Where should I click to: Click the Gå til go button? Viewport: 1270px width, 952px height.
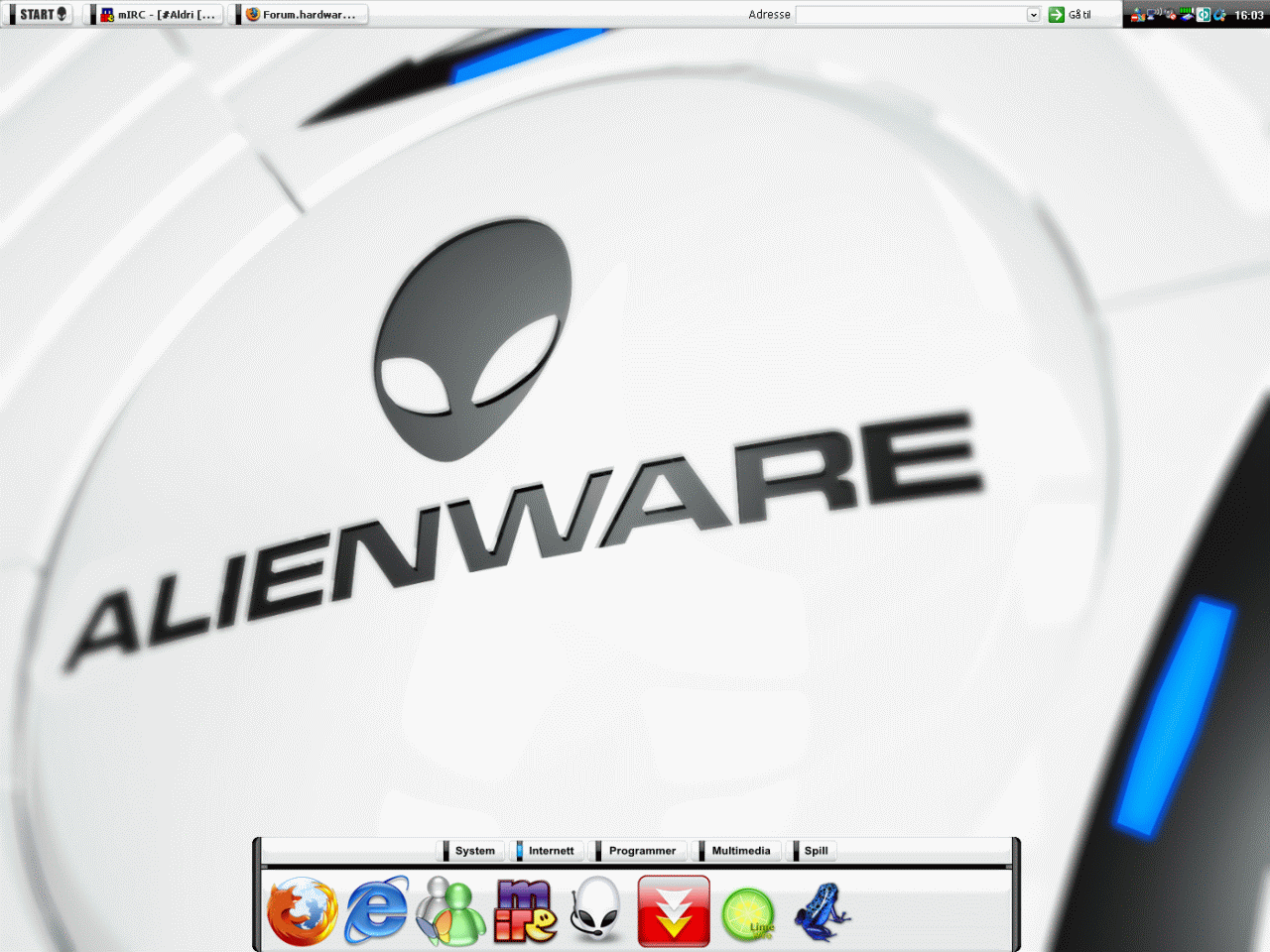[1071, 15]
